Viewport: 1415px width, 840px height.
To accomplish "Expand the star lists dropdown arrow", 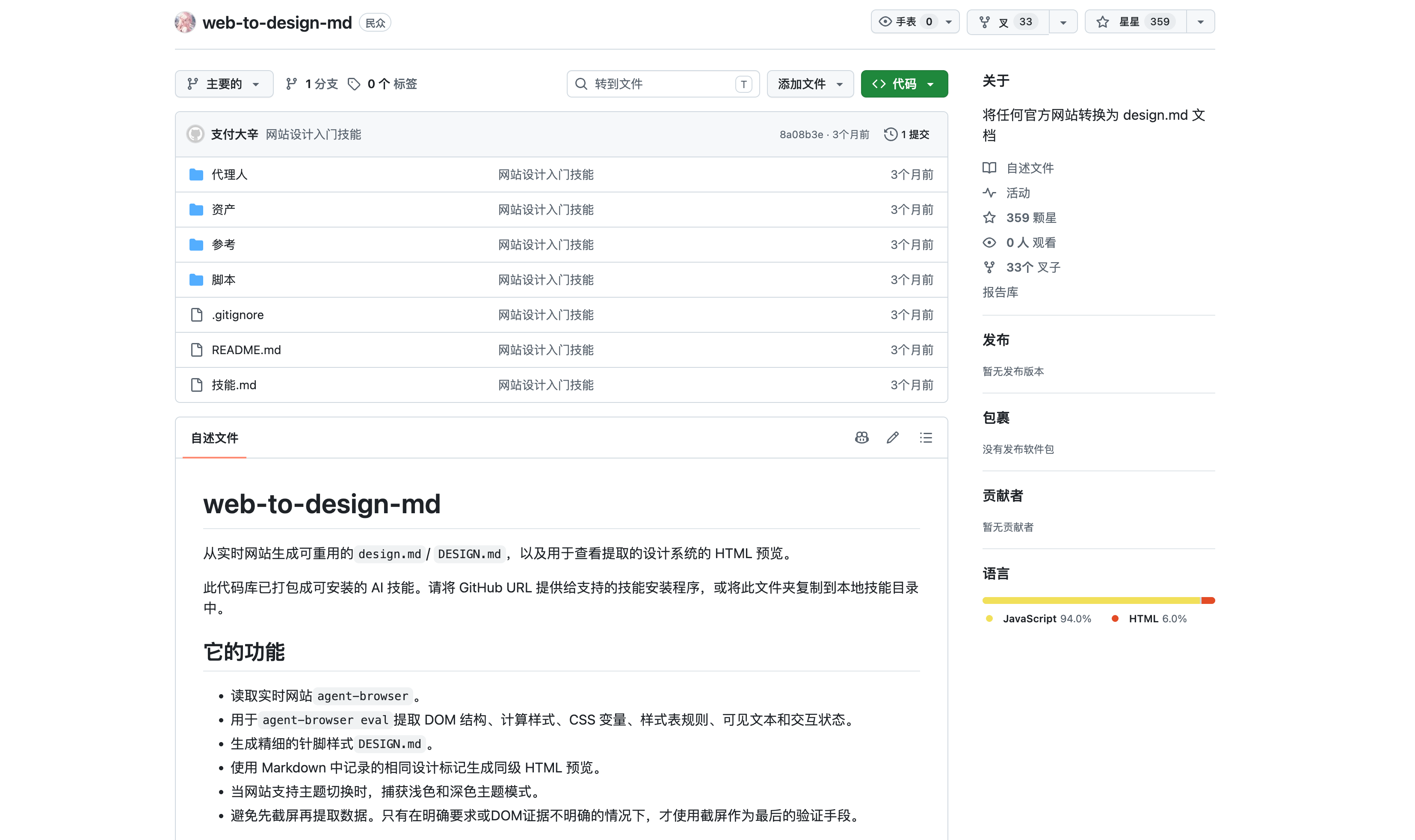I will pos(1201,22).
